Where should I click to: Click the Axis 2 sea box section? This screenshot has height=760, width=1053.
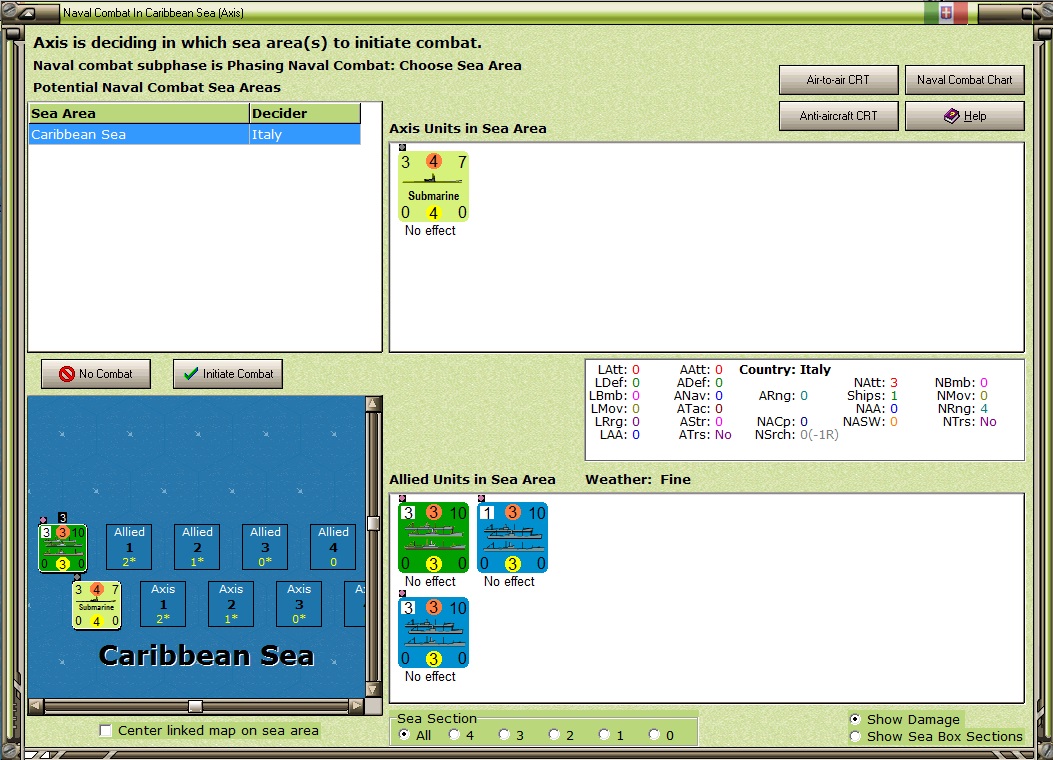pos(231,604)
